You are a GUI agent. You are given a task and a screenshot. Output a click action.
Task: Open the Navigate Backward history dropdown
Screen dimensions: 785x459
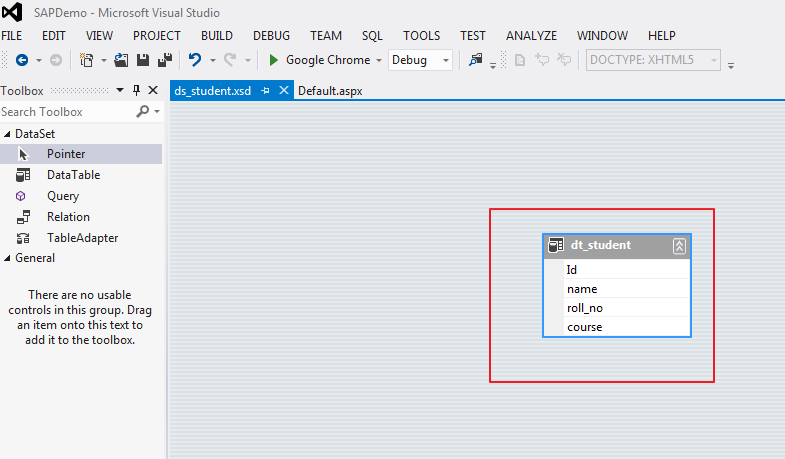(x=39, y=61)
